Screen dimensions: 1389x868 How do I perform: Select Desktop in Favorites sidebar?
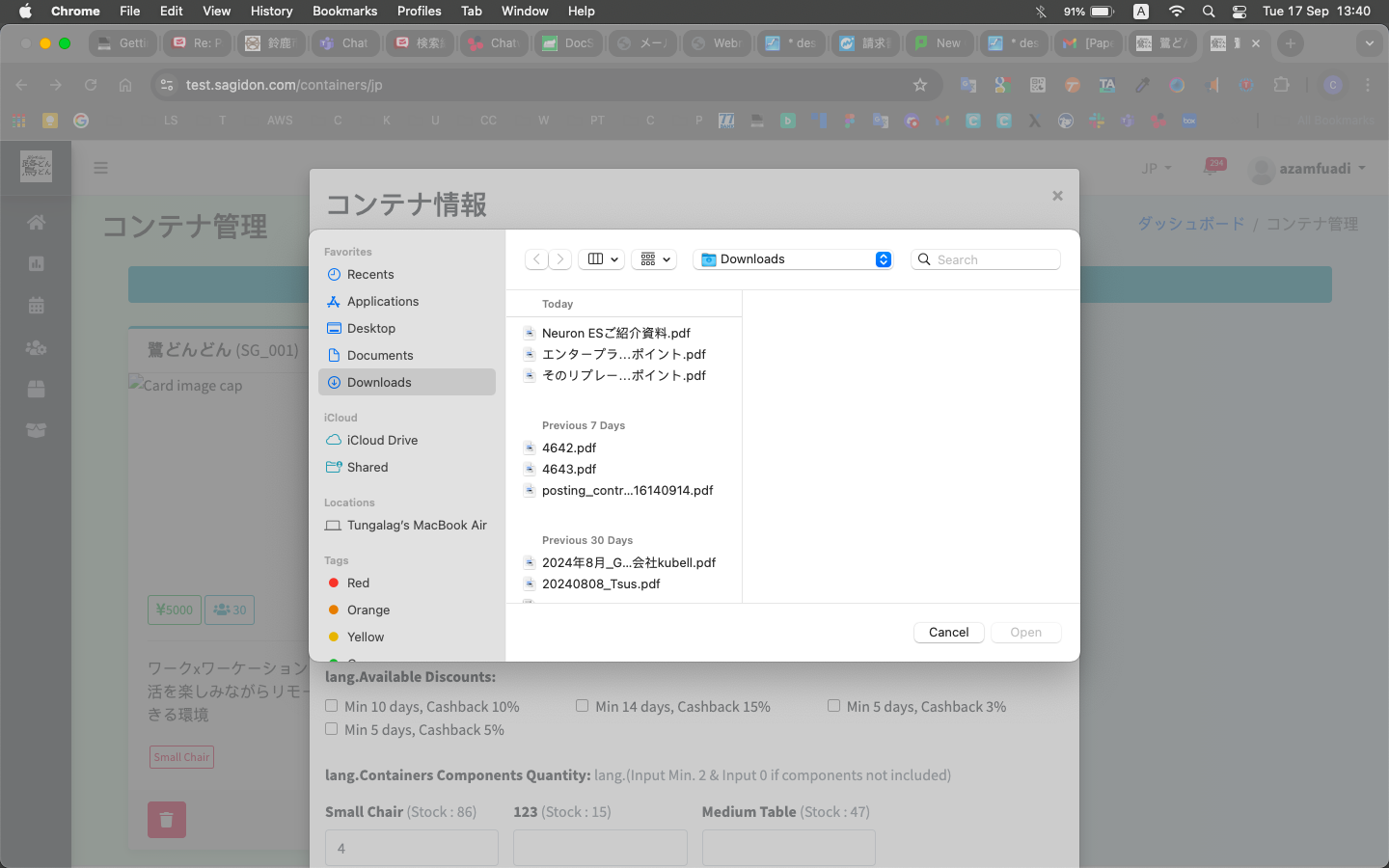point(371,329)
